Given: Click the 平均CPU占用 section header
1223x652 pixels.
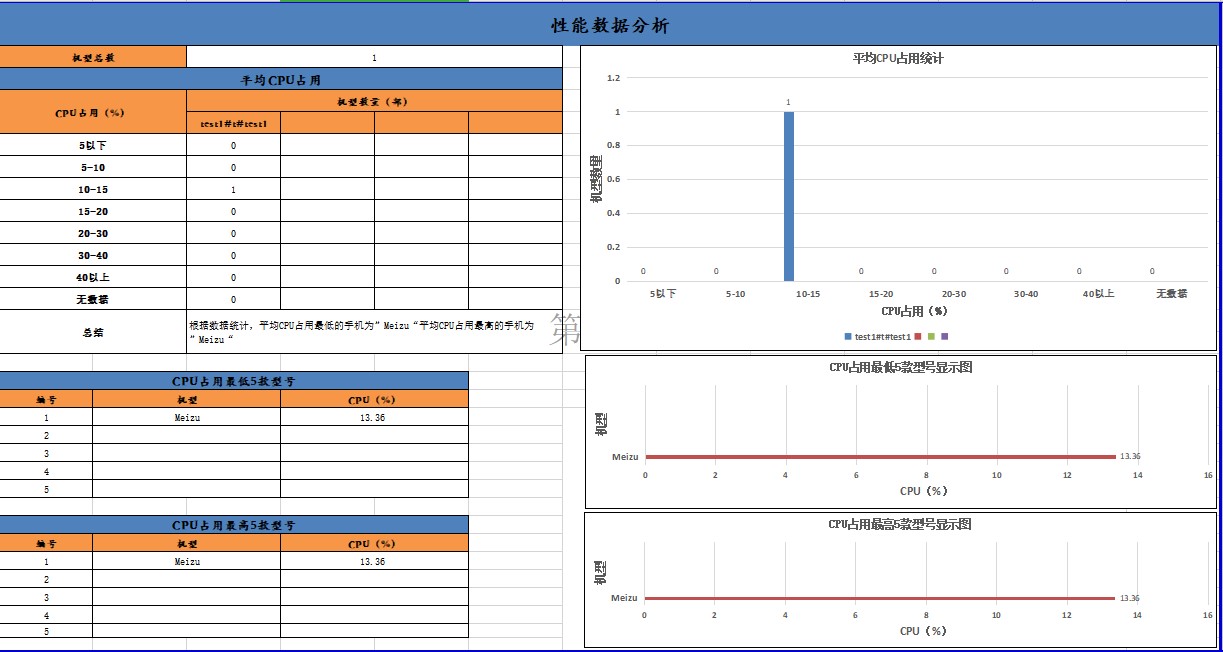Looking at the screenshot, I should click(x=281, y=80).
